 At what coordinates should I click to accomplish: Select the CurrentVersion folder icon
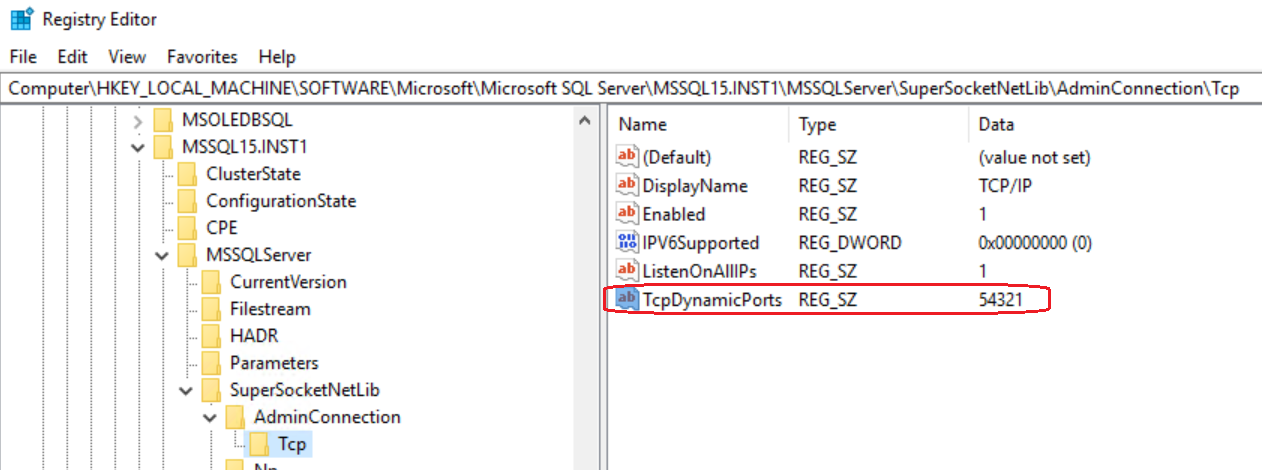212,282
